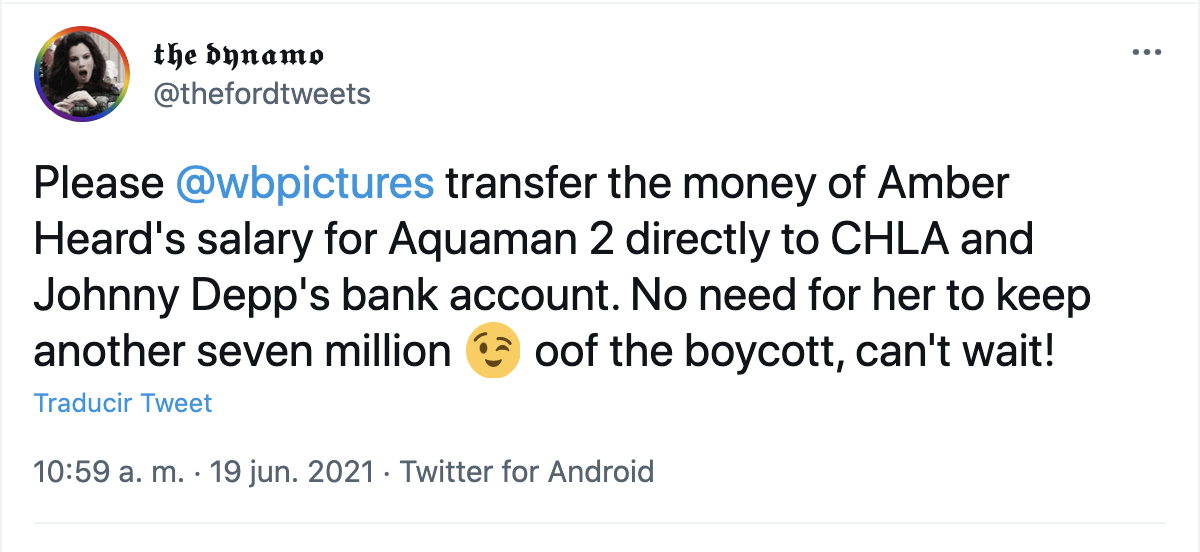Click the 10:59 a. m. timestamp

(109, 471)
